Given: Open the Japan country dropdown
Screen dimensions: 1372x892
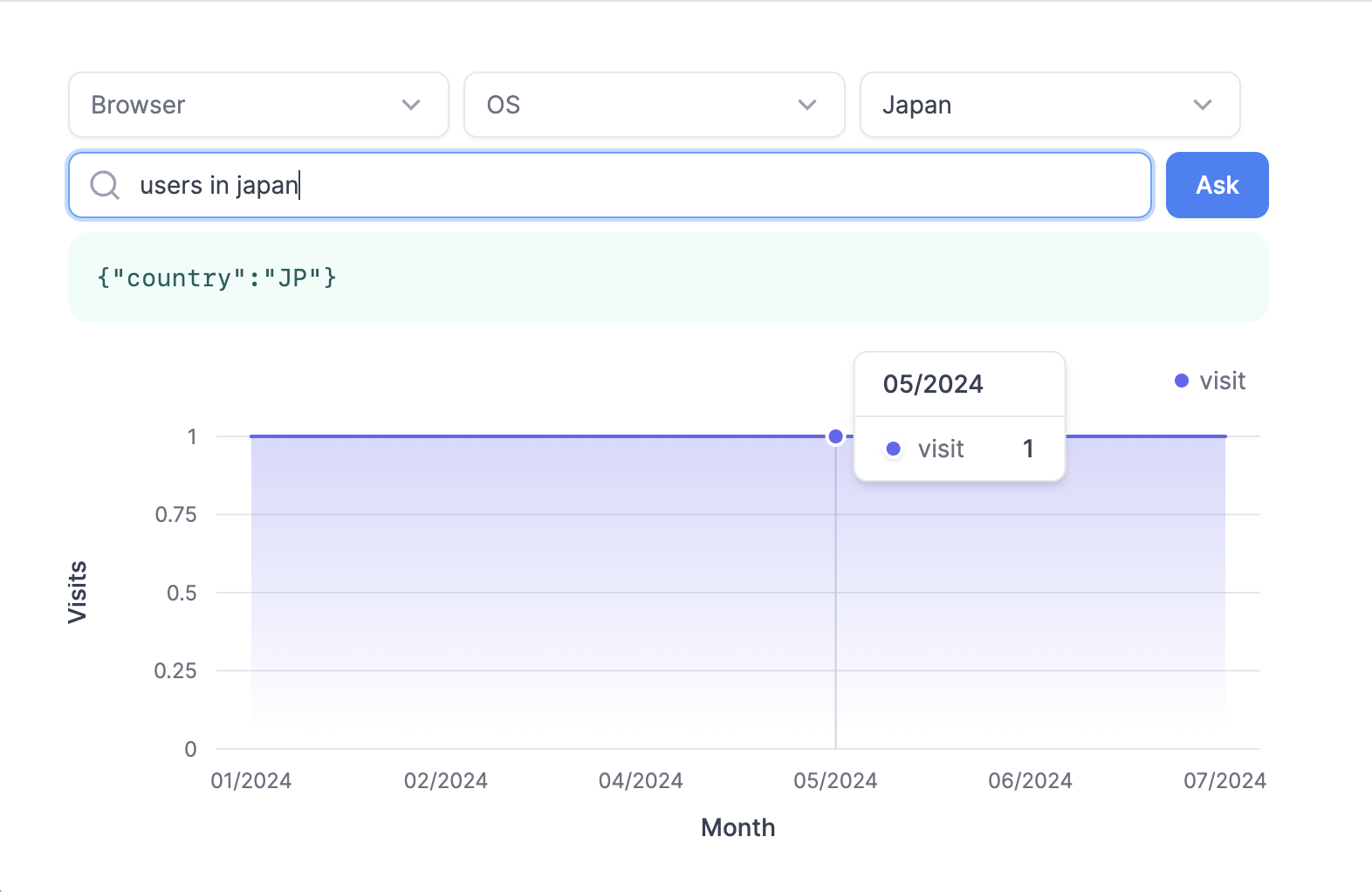Looking at the screenshot, I should [1050, 105].
